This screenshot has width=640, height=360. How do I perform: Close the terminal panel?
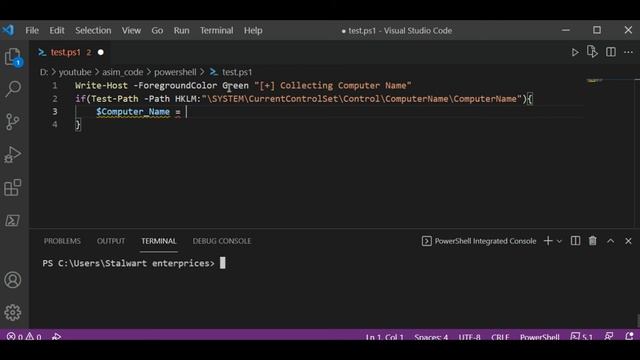tap(628, 241)
